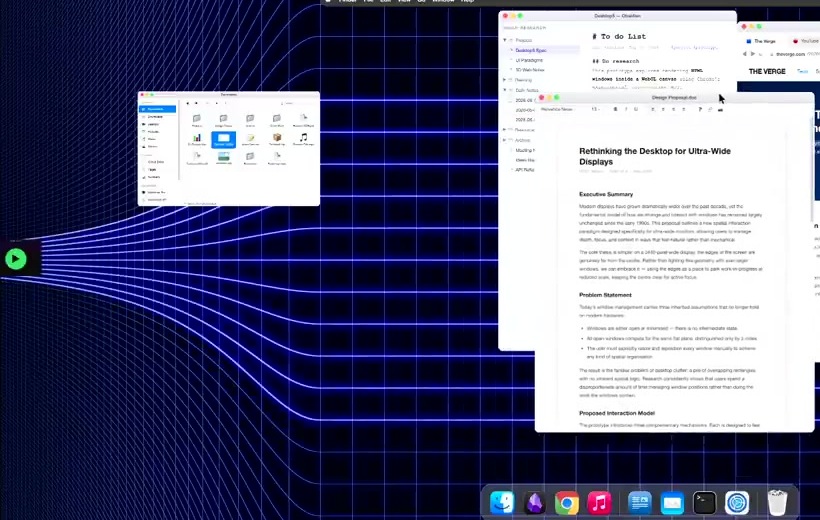Click the Problem Statement heading in document

(x=605, y=295)
